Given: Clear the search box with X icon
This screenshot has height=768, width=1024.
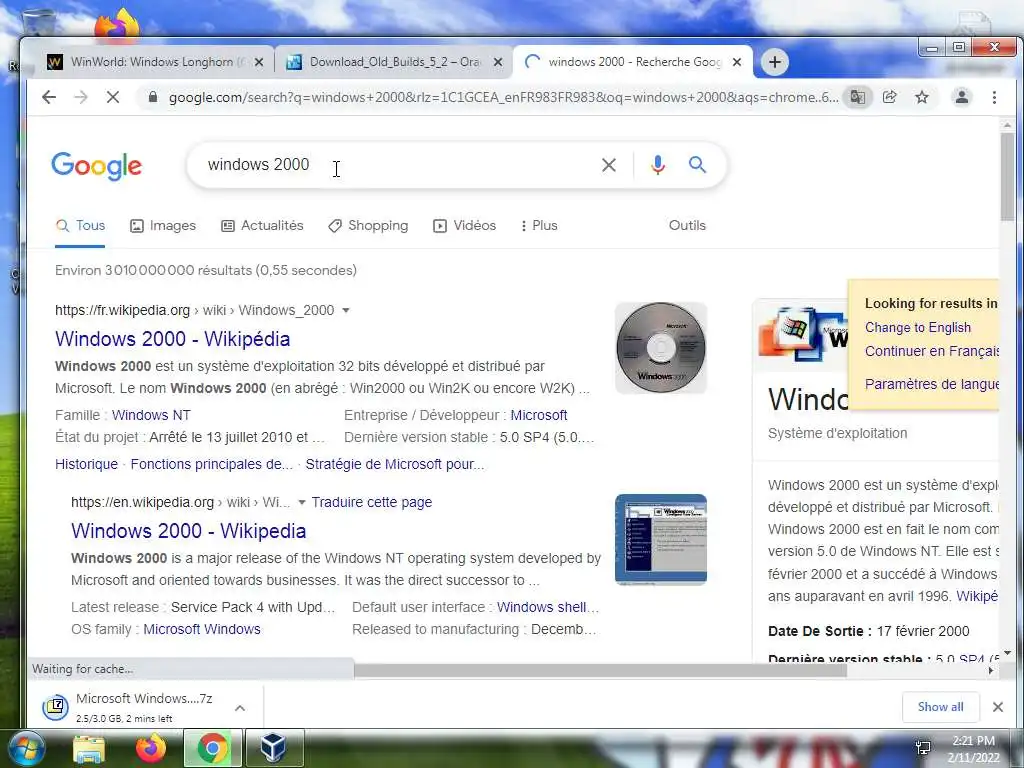Looking at the screenshot, I should pos(609,165).
